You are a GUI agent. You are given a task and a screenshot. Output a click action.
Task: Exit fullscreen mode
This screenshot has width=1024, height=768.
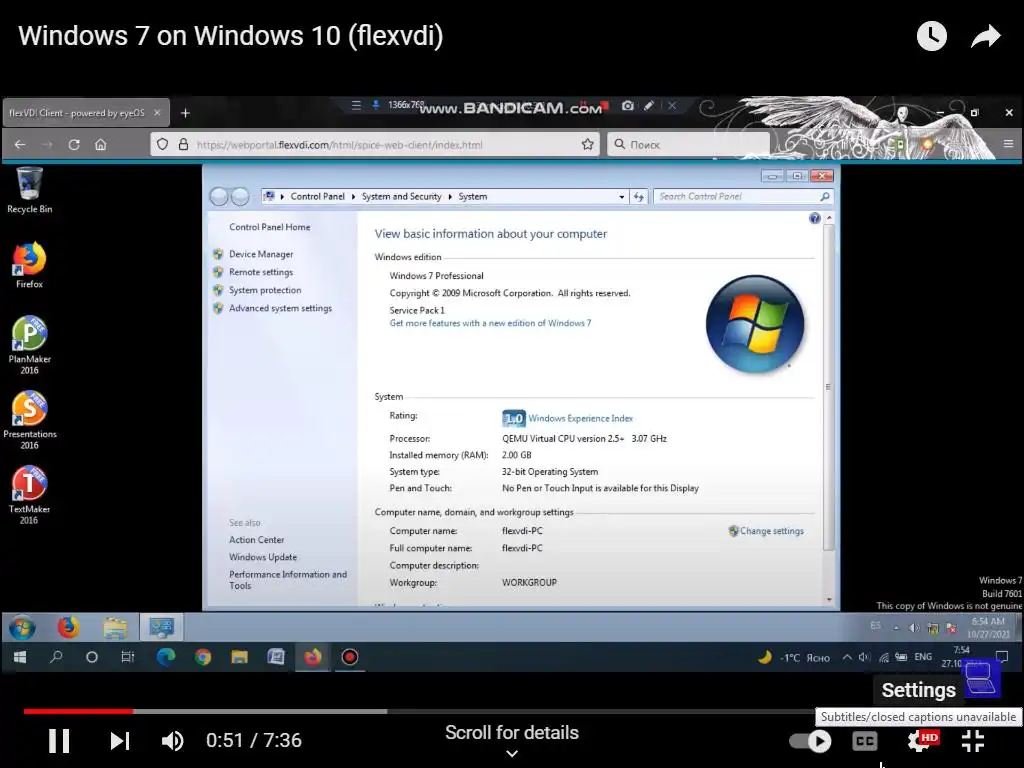[973, 741]
